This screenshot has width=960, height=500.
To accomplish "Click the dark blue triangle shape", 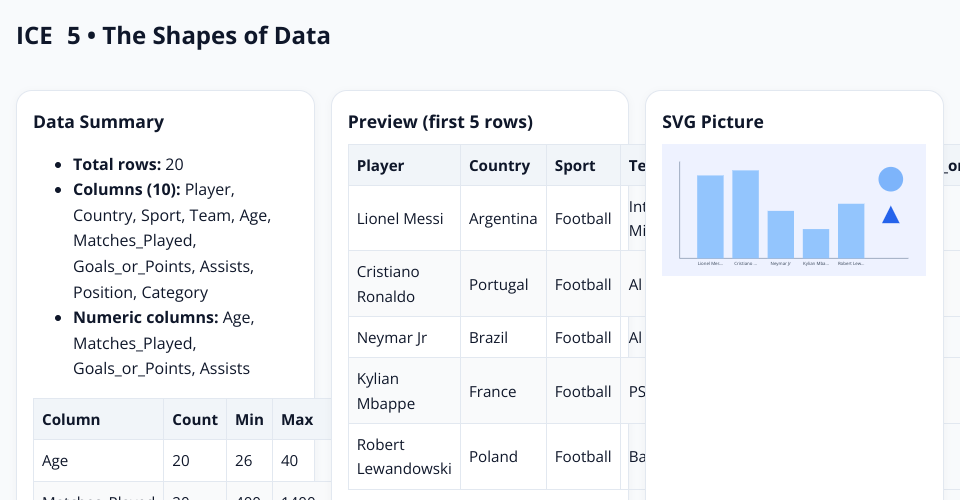I will point(890,215).
